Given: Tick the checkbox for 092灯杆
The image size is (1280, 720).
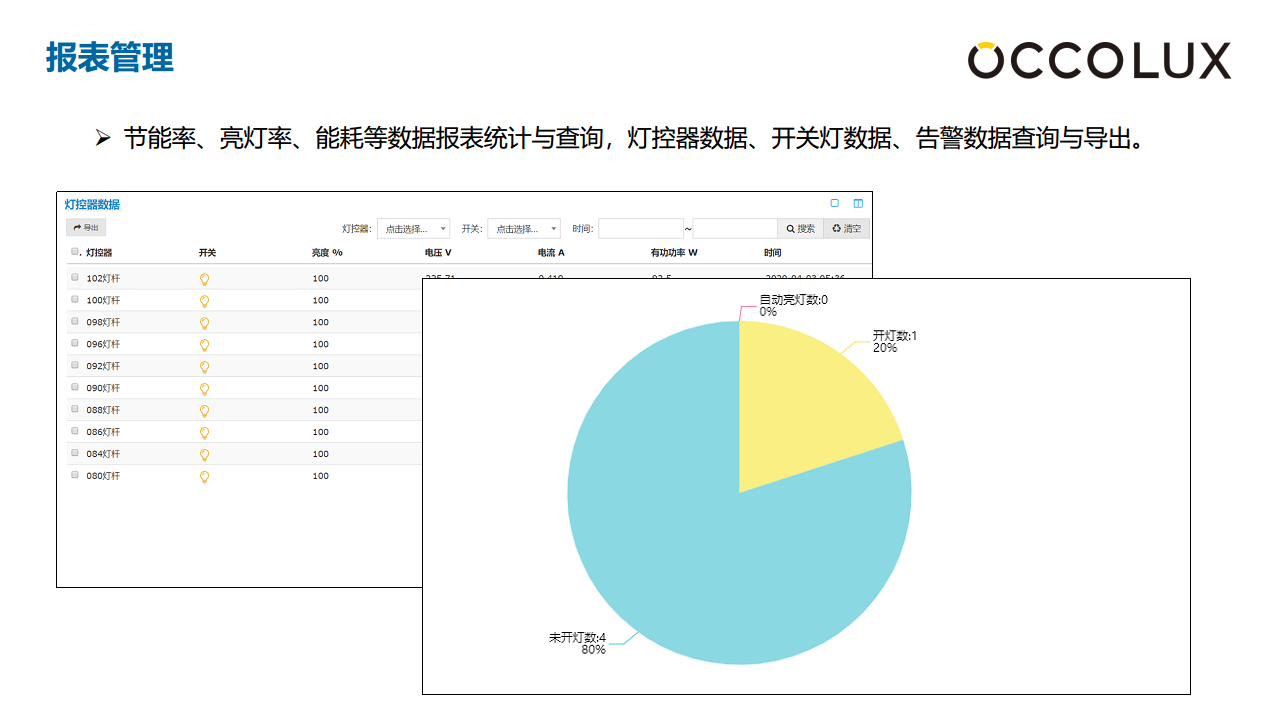Looking at the screenshot, I should (75, 365).
